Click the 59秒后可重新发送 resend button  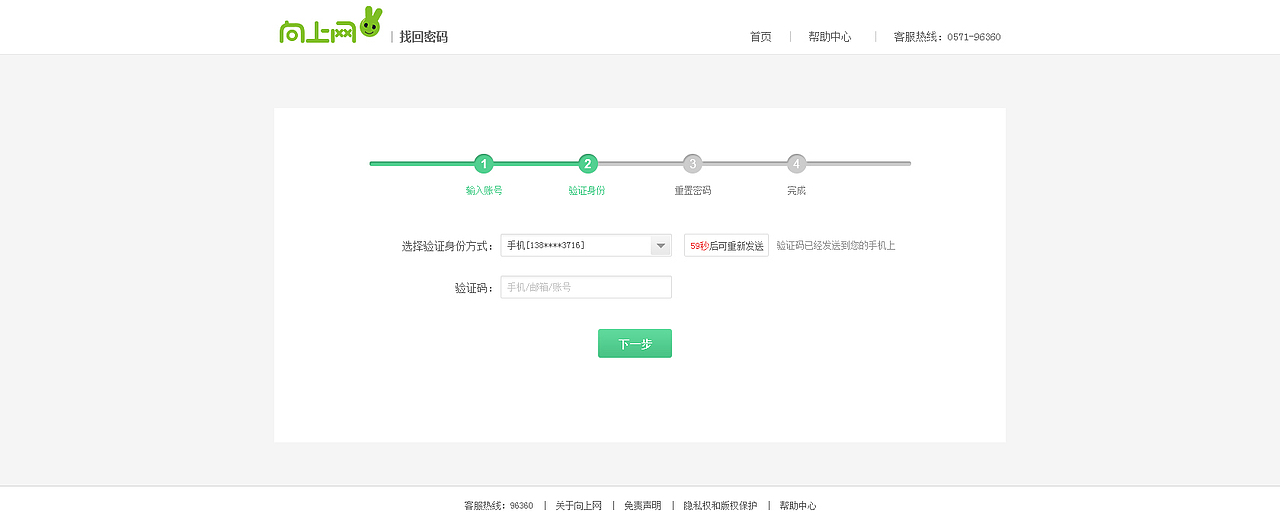click(726, 245)
